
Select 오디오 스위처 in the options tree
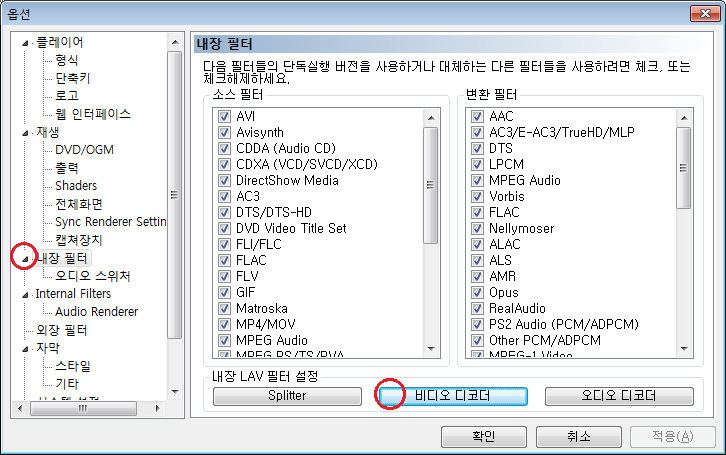93,276
